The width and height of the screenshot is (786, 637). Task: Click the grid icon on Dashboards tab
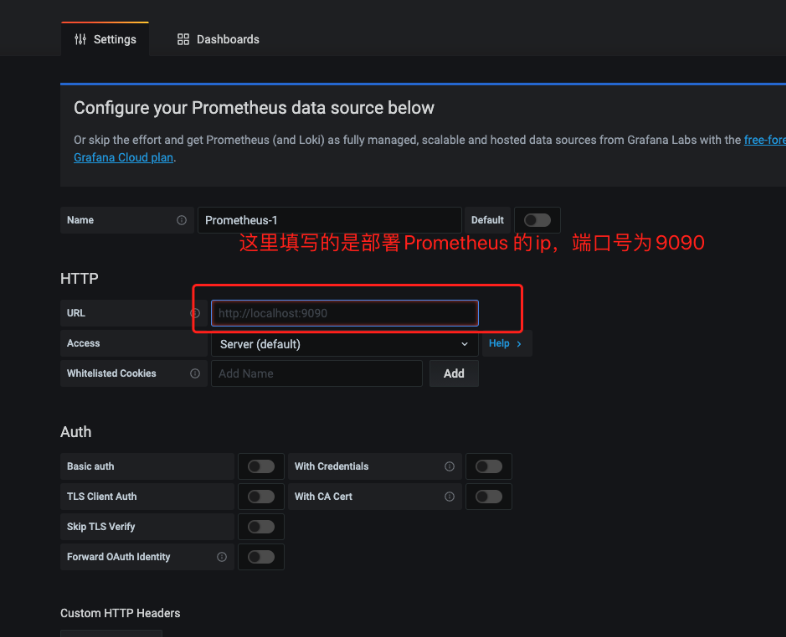(183, 39)
